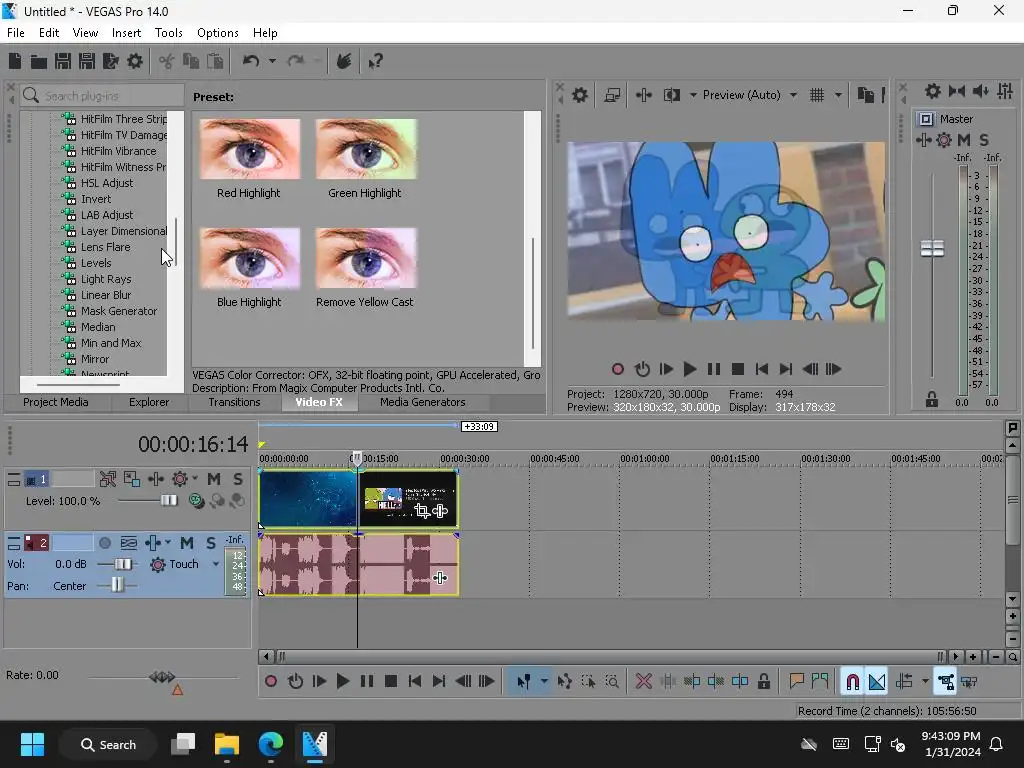Viewport: 1024px width, 768px height.
Task: Click the Cut scissors icon
Action: coord(167,61)
